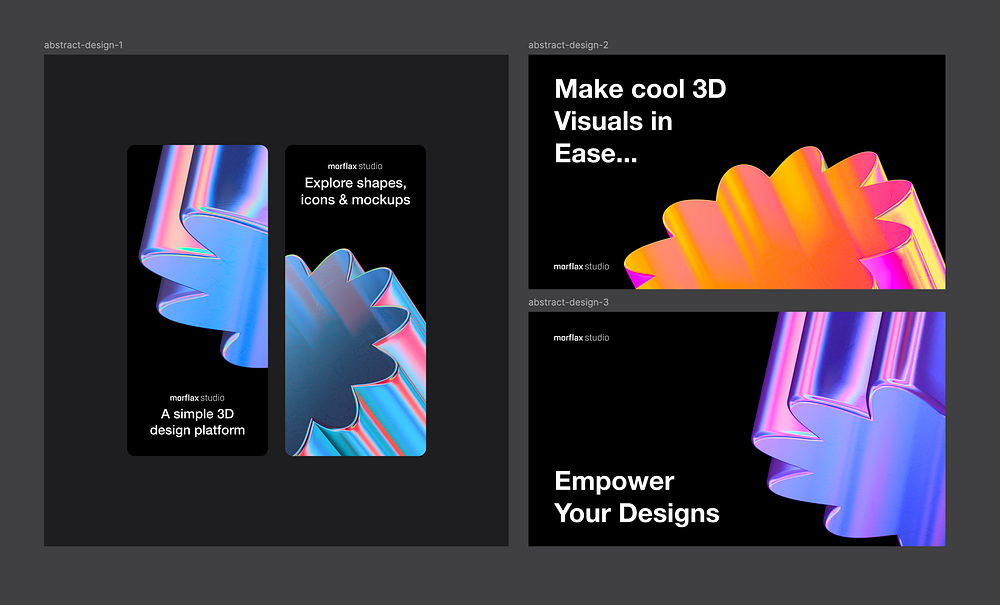Select the right phone card's teal flower shape

355,352
